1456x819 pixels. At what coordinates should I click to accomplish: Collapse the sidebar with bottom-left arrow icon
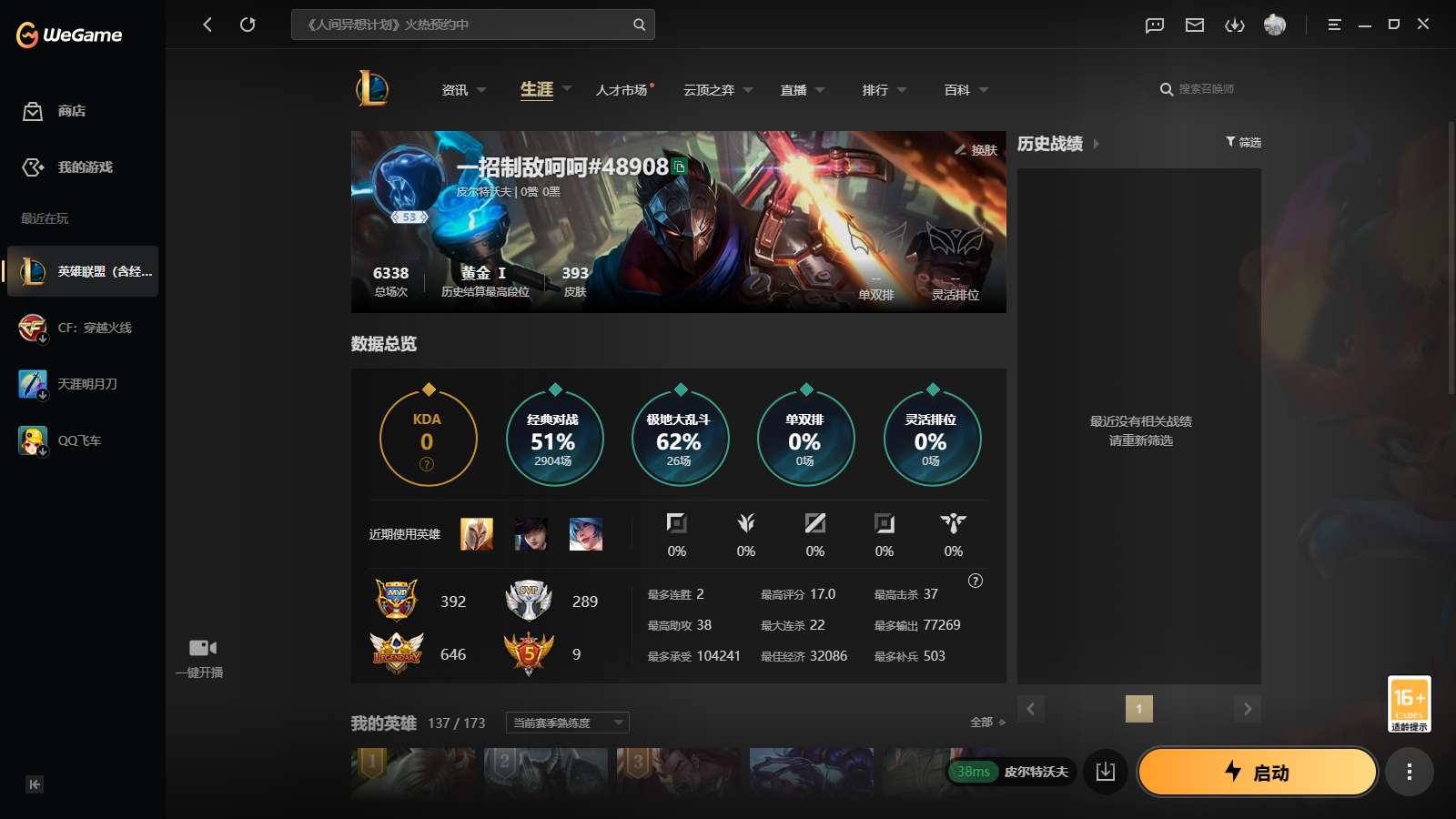[x=35, y=784]
